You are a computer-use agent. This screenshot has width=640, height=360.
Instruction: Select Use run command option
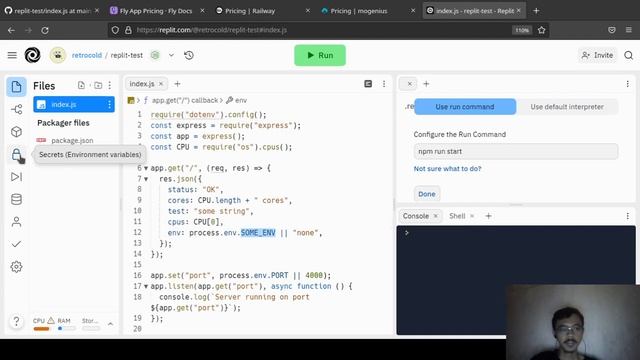pos(465,107)
